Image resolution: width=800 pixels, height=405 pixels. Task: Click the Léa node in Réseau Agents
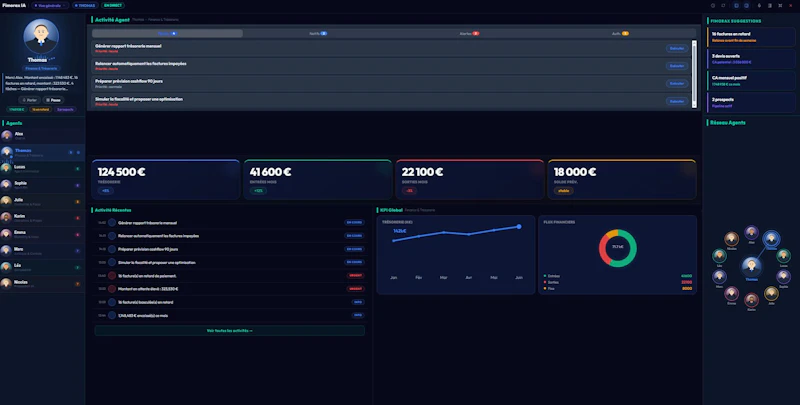pos(719,256)
